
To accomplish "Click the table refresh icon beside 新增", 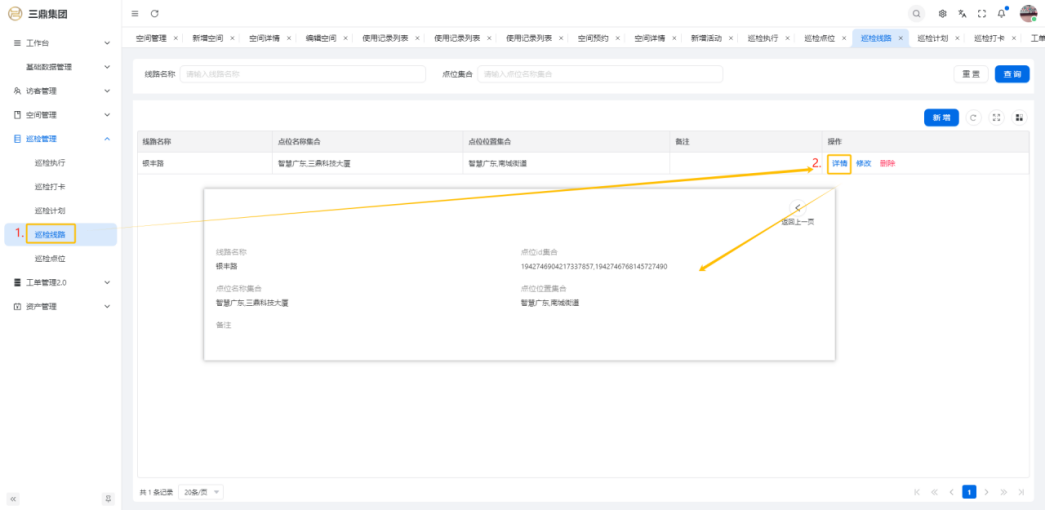I will click(974, 118).
